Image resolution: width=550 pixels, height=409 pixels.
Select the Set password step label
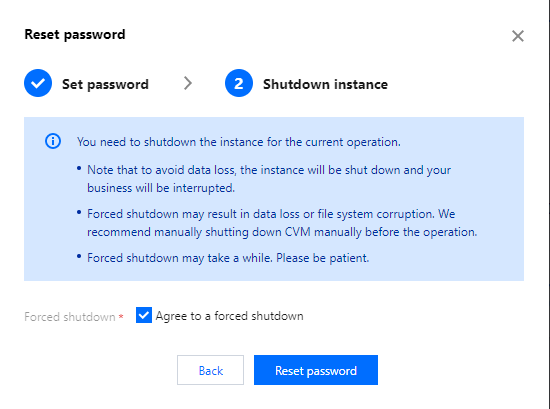tap(105, 84)
